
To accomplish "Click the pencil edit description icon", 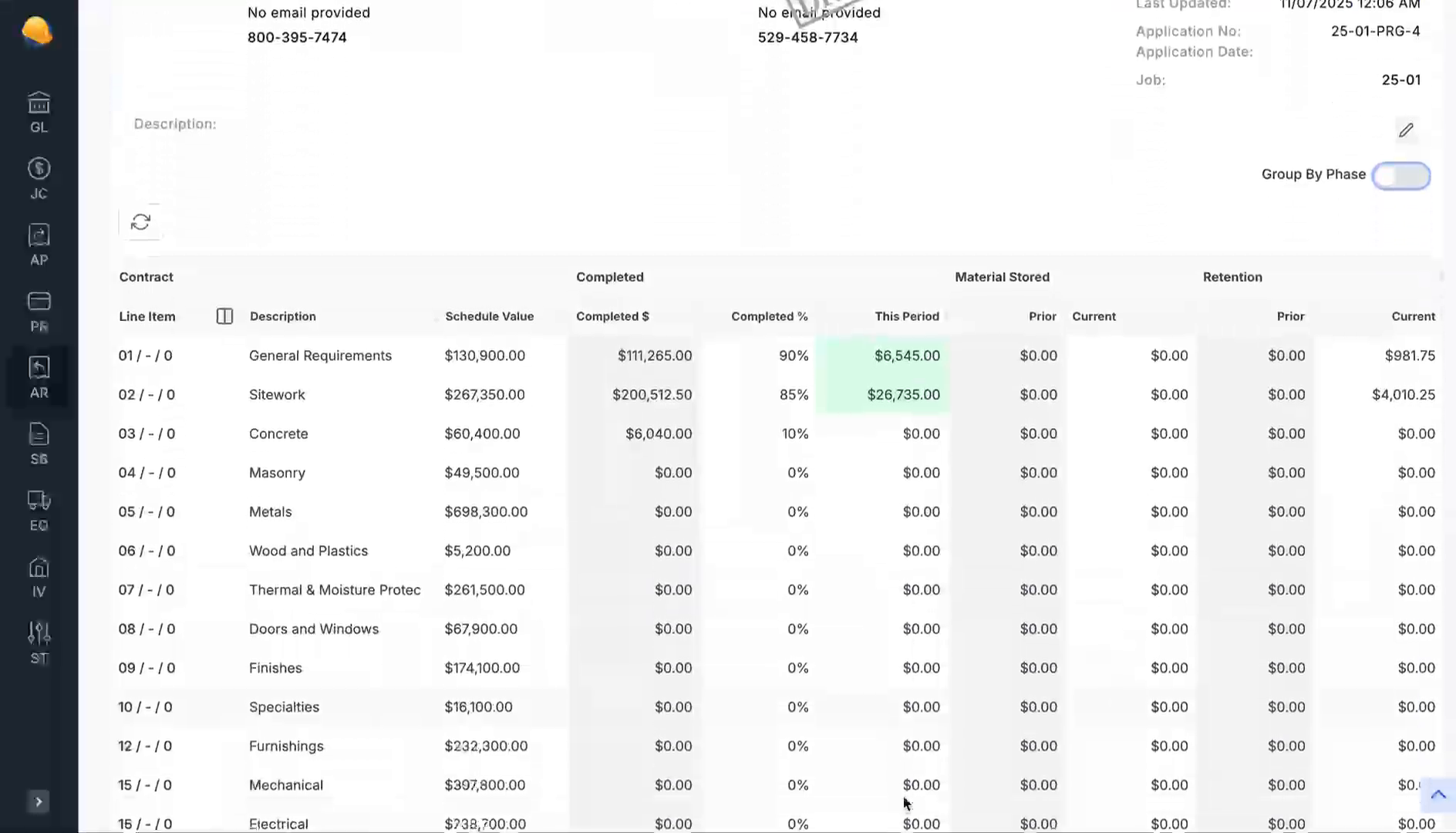I will tap(1406, 130).
